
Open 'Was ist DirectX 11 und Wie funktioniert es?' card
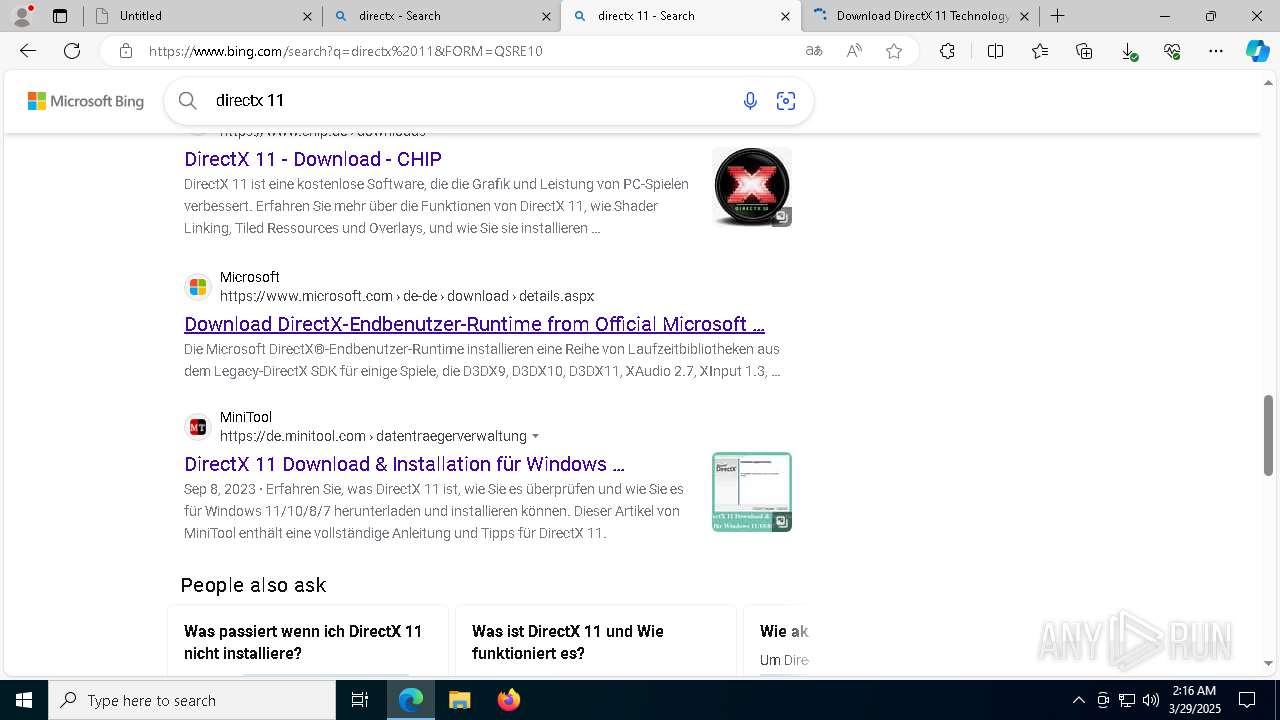pos(596,640)
